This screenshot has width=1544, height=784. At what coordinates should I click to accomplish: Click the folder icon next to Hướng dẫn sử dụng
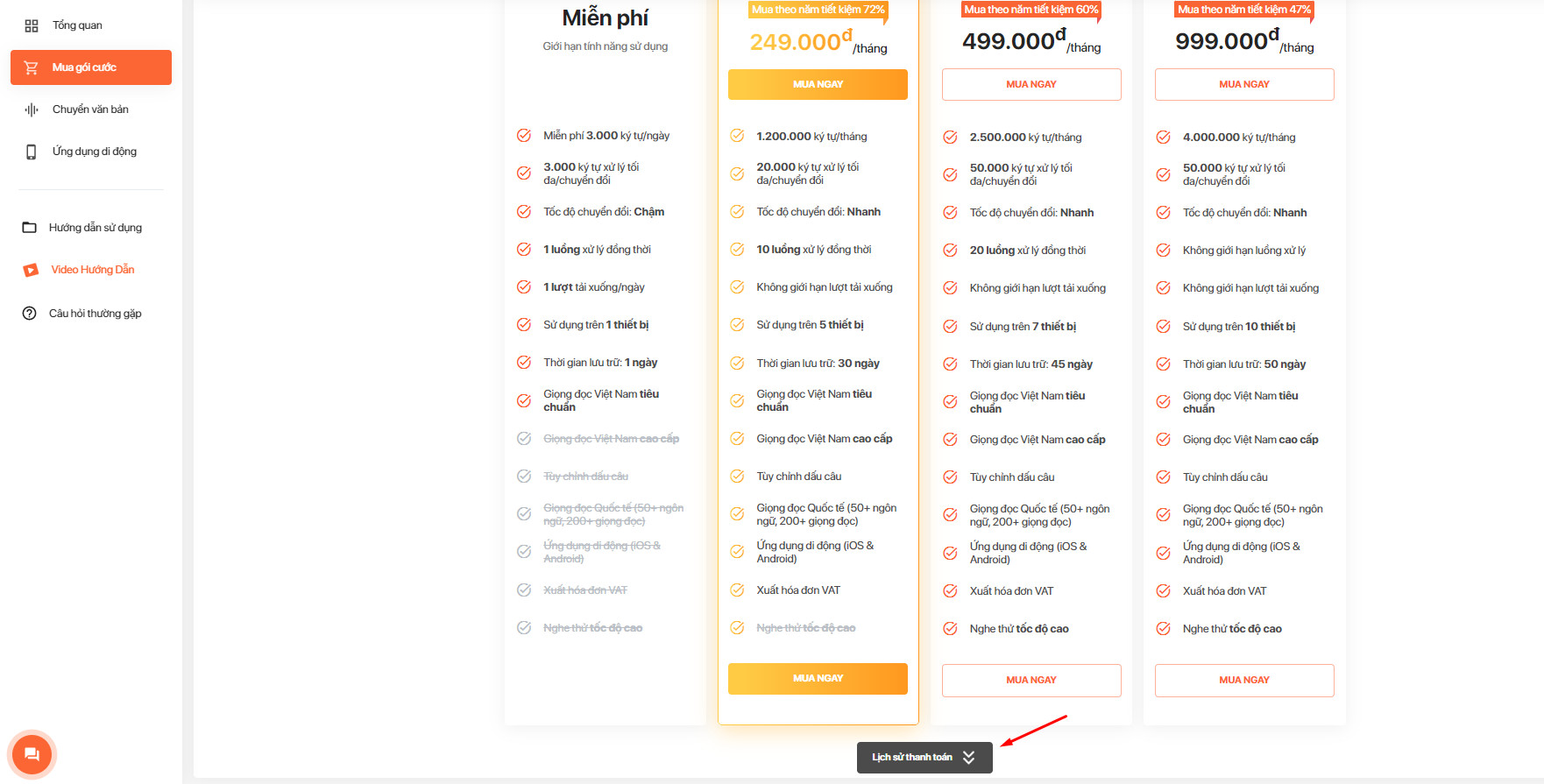[x=29, y=228]
